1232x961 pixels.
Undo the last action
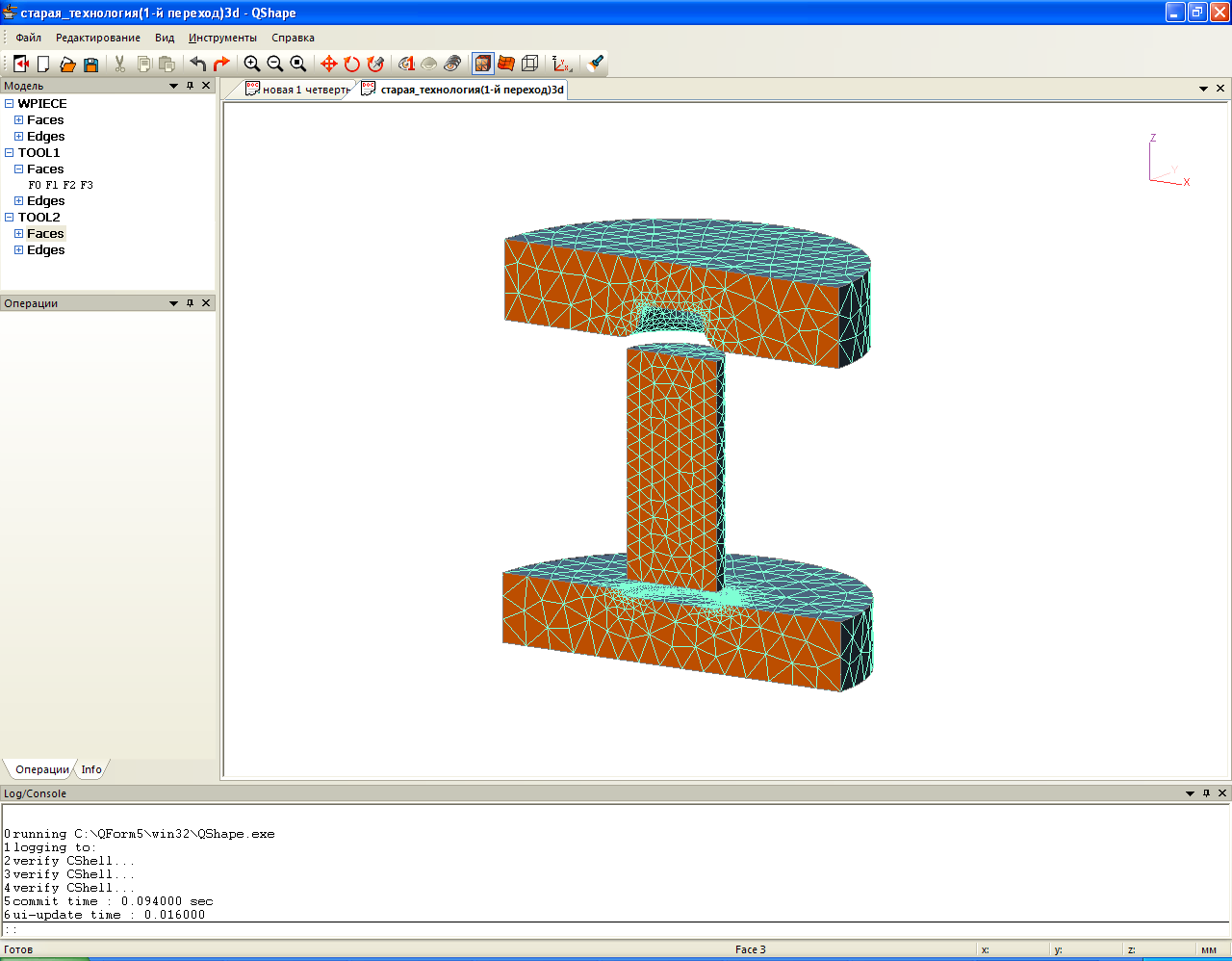(197, 64)
